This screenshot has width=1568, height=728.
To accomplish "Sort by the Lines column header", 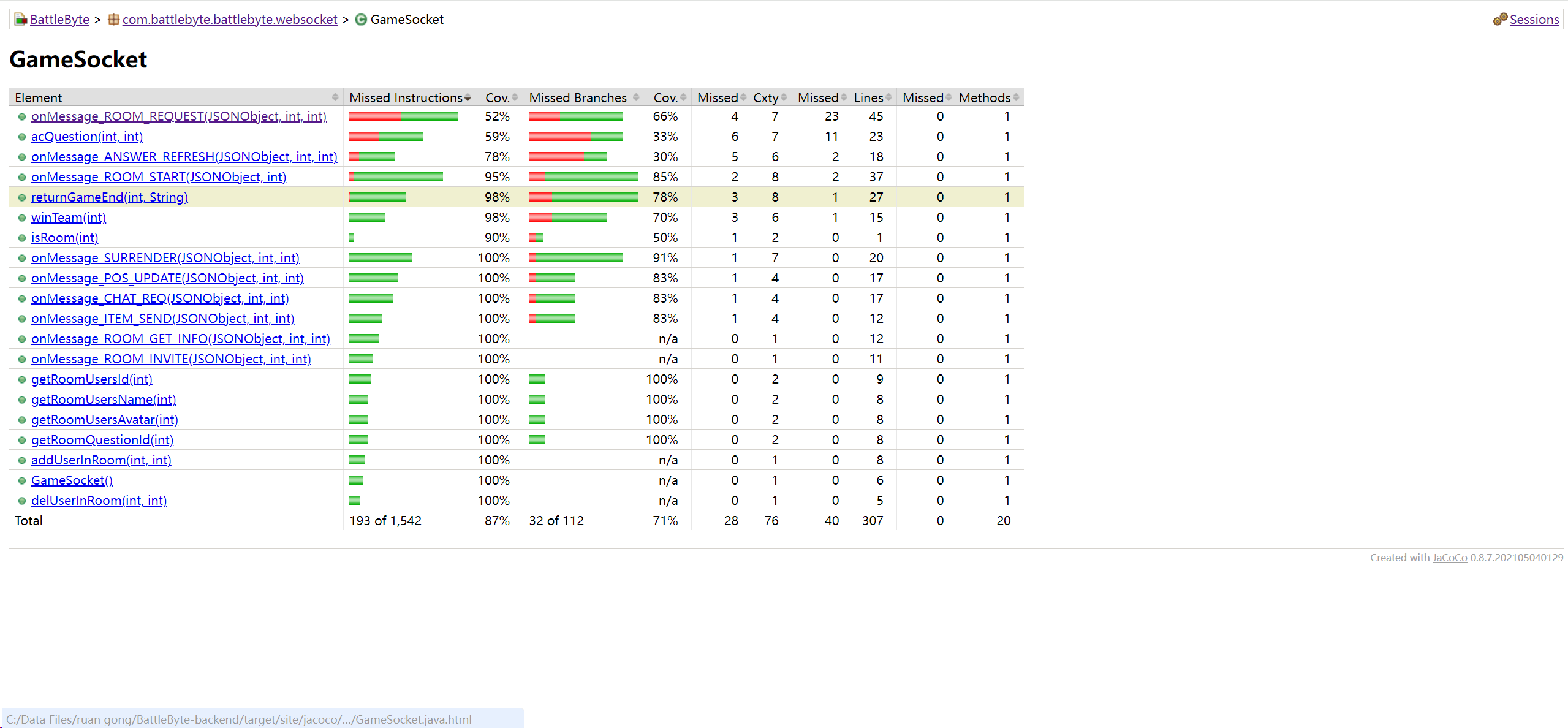I will pyautogui.click(x=868, y=97).
